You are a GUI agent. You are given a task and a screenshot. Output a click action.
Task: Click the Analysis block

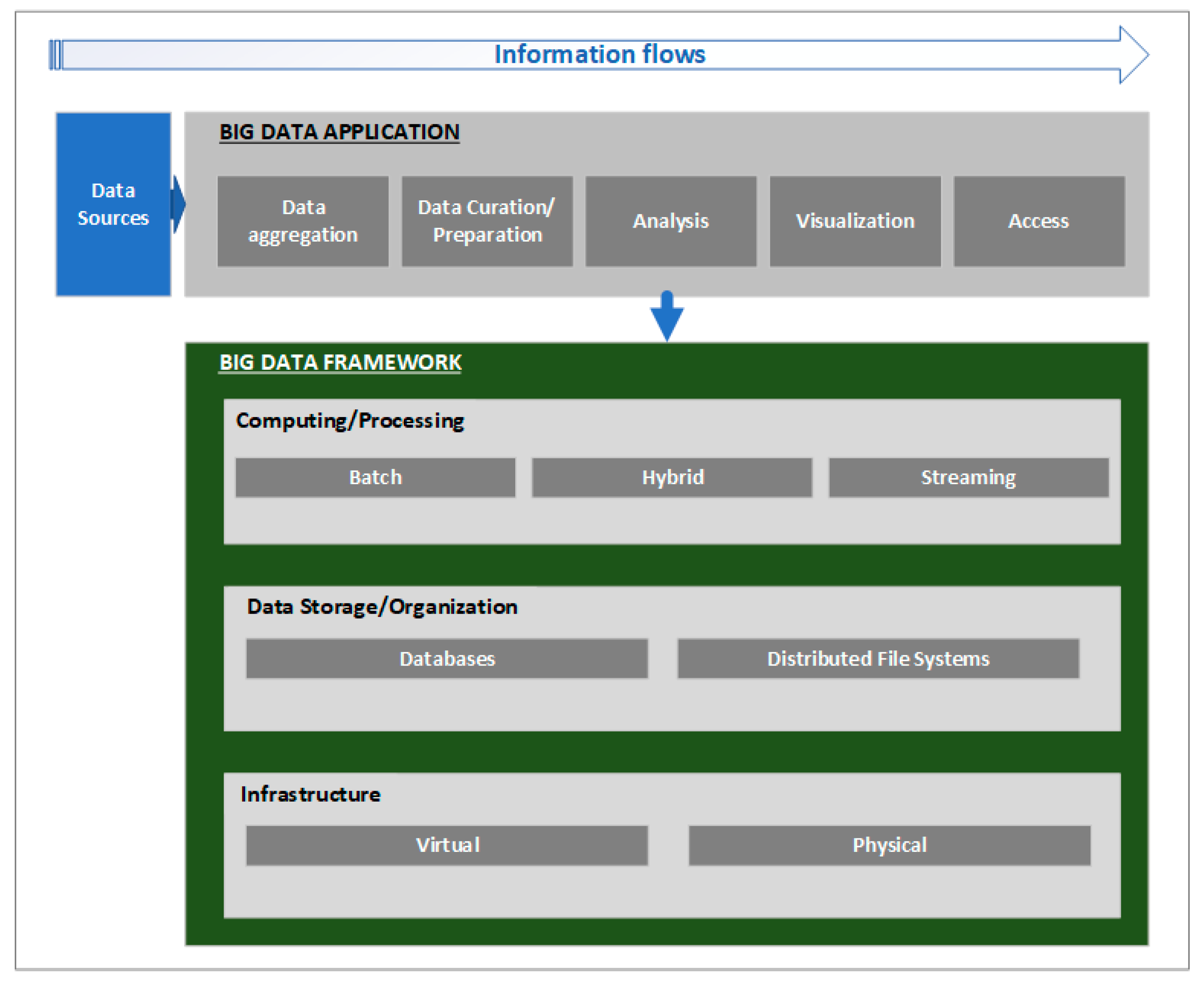coord(671,221)
